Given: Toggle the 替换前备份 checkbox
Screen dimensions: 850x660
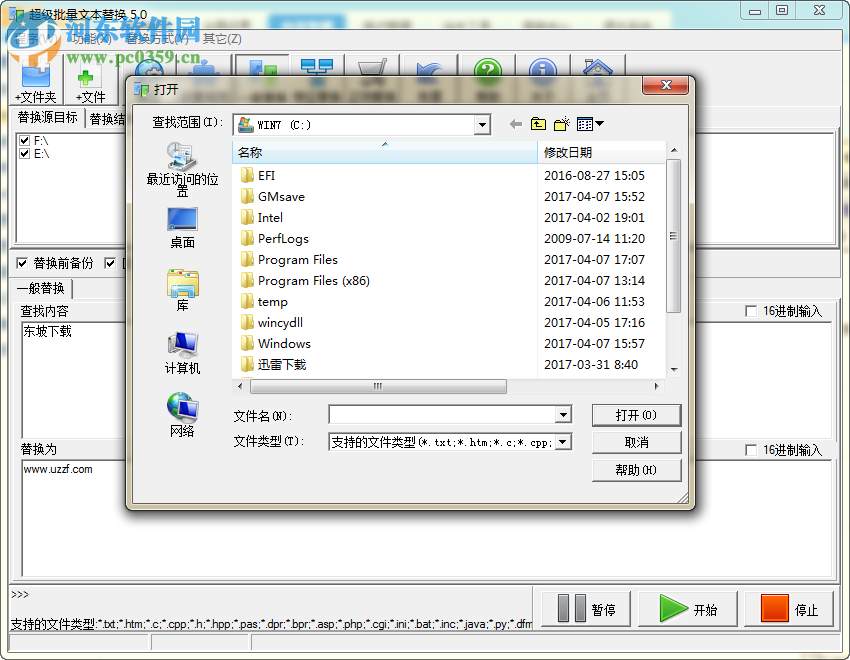Looking at the screenshot, I should [x=22, y=263].
